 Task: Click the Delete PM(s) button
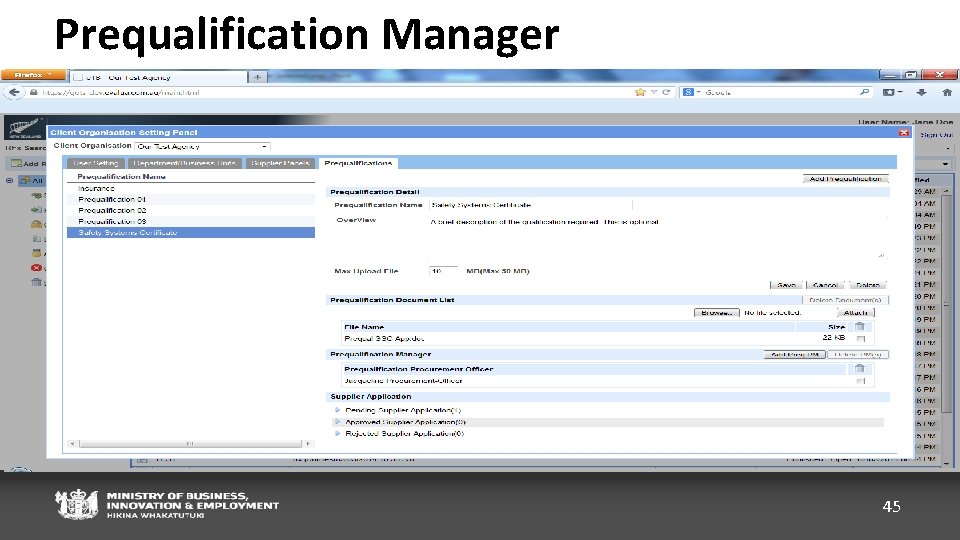857,354
